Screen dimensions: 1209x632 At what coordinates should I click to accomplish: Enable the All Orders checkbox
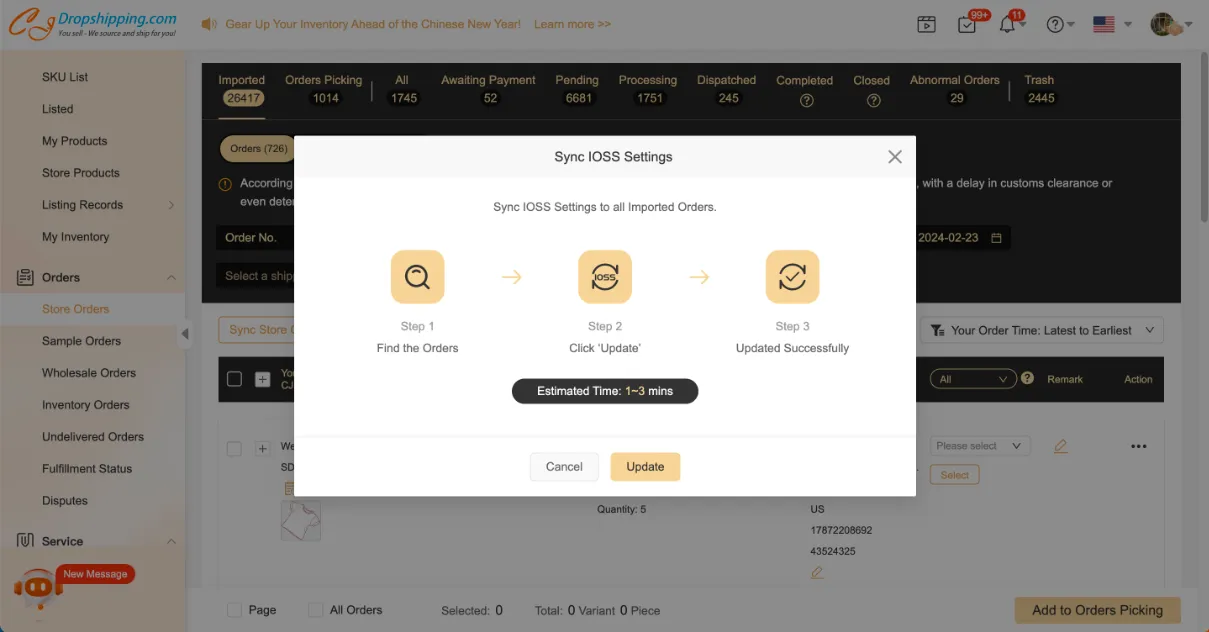point(316,610)
